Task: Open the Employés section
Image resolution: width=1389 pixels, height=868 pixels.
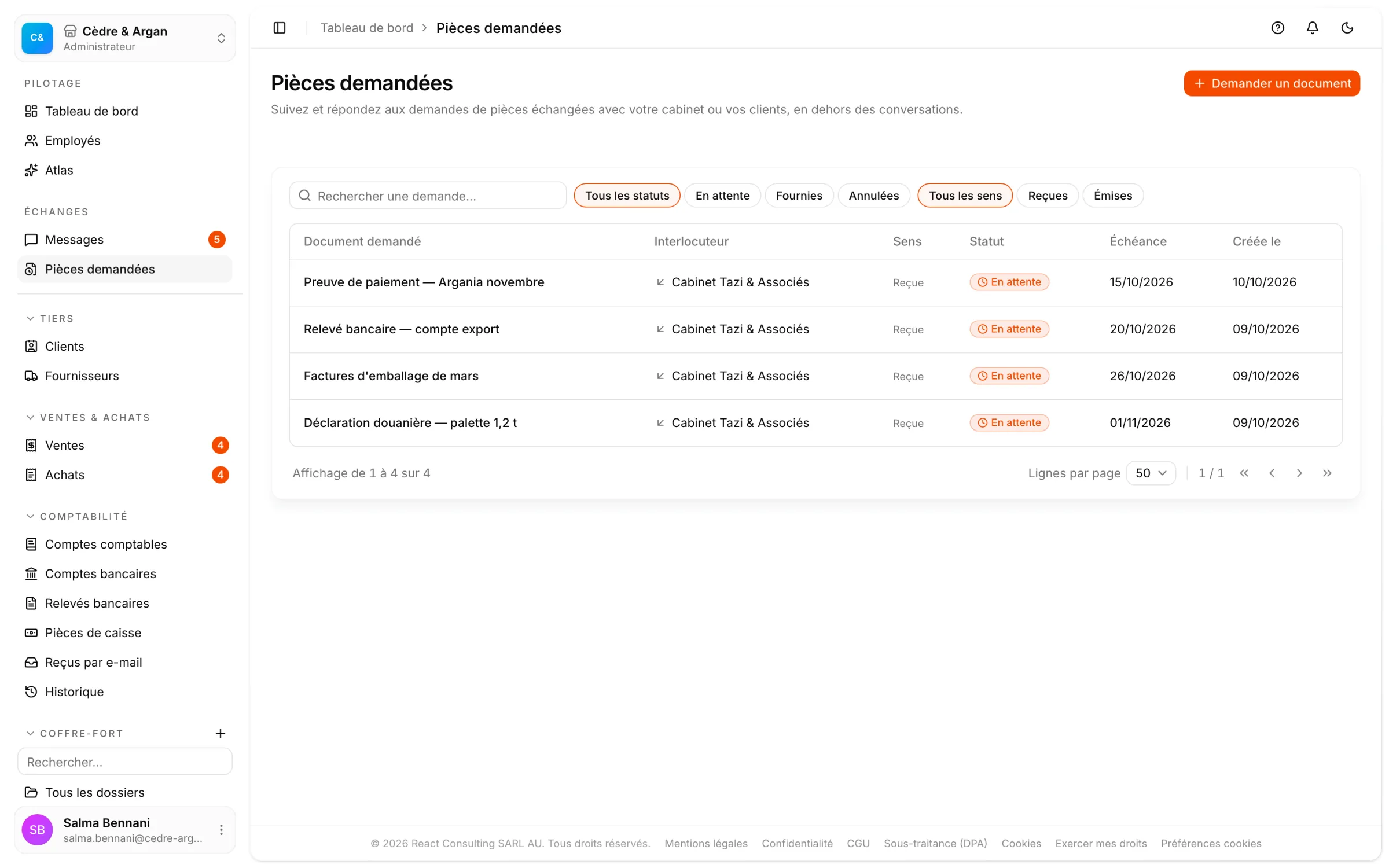Action: pyautogui.click(x=124, y=141)
